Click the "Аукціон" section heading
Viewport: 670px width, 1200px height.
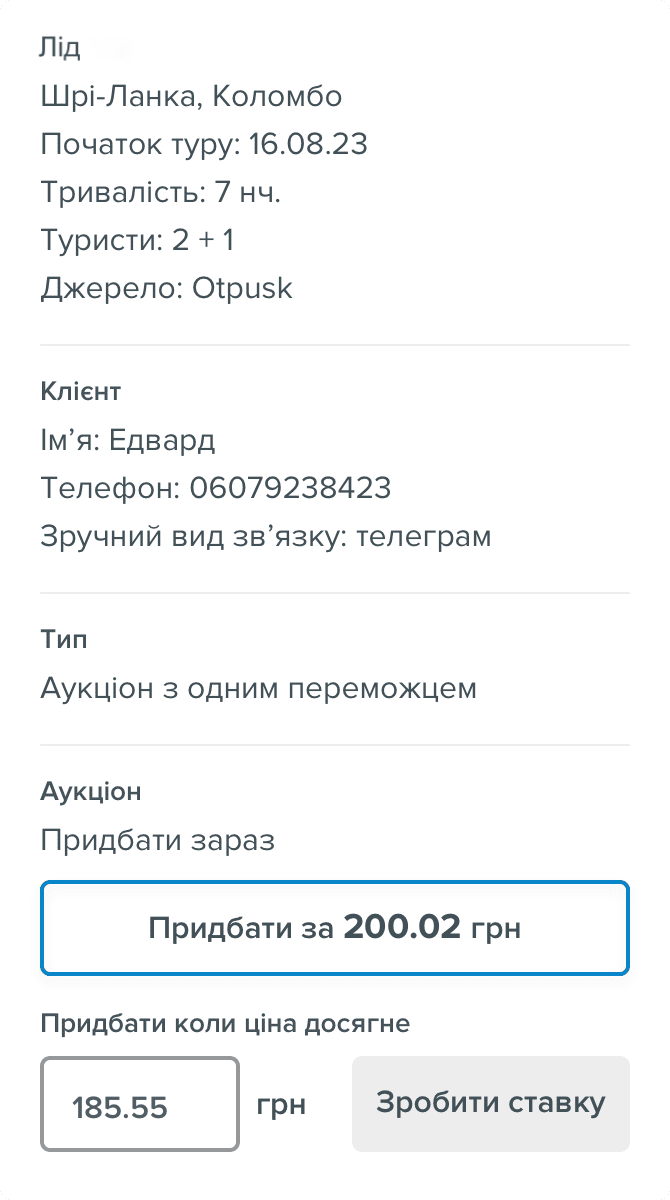coord(90,791)
